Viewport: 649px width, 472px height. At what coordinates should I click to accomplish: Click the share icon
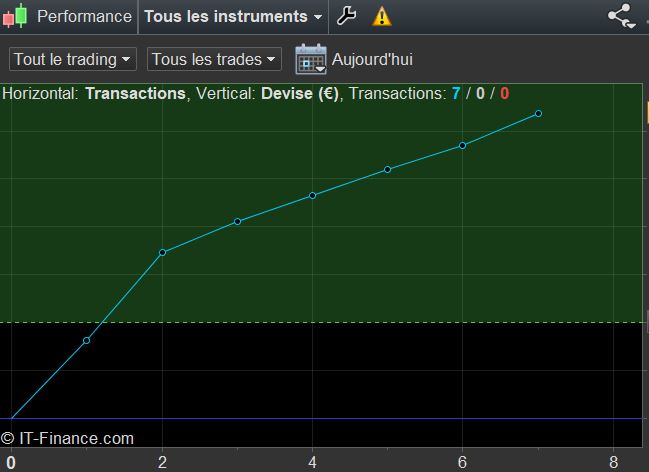pyautogui.click(x=621, y=16)
